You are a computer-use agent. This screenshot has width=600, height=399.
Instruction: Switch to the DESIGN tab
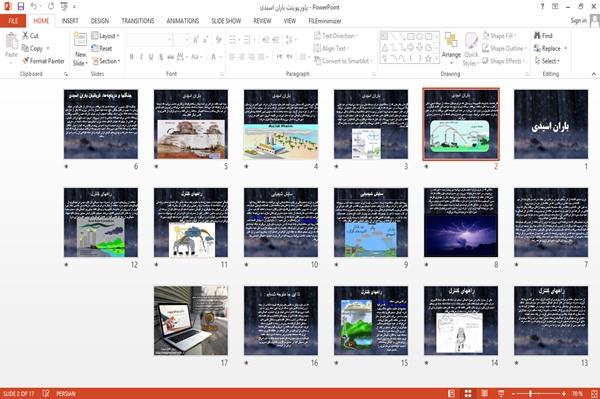click(100, 21)
